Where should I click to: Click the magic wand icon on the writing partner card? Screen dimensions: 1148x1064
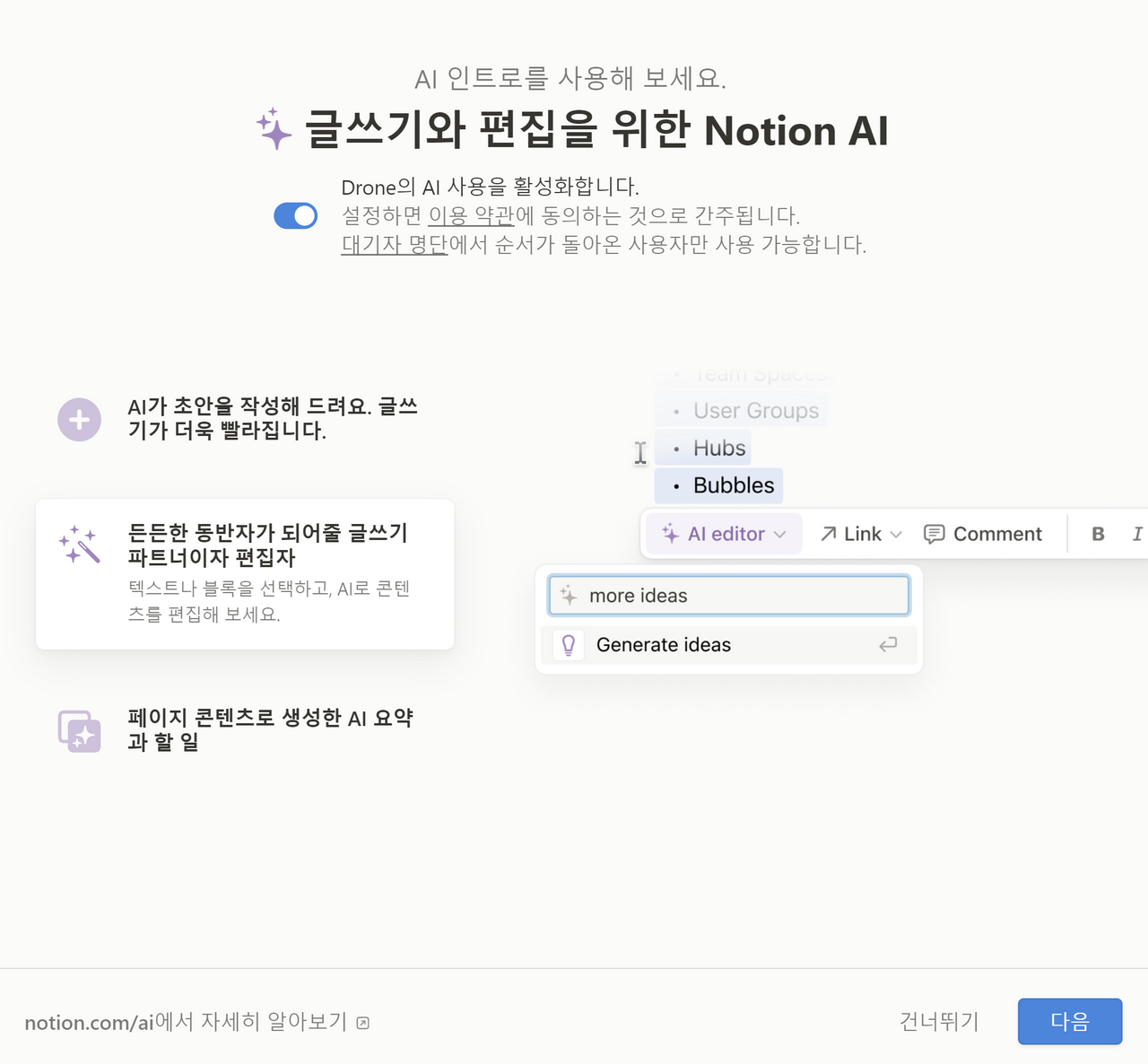(x=79, y=545)
